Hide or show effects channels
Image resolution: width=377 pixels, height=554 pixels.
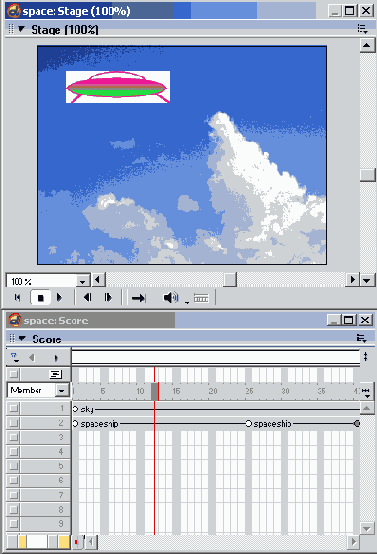point(366,357)
